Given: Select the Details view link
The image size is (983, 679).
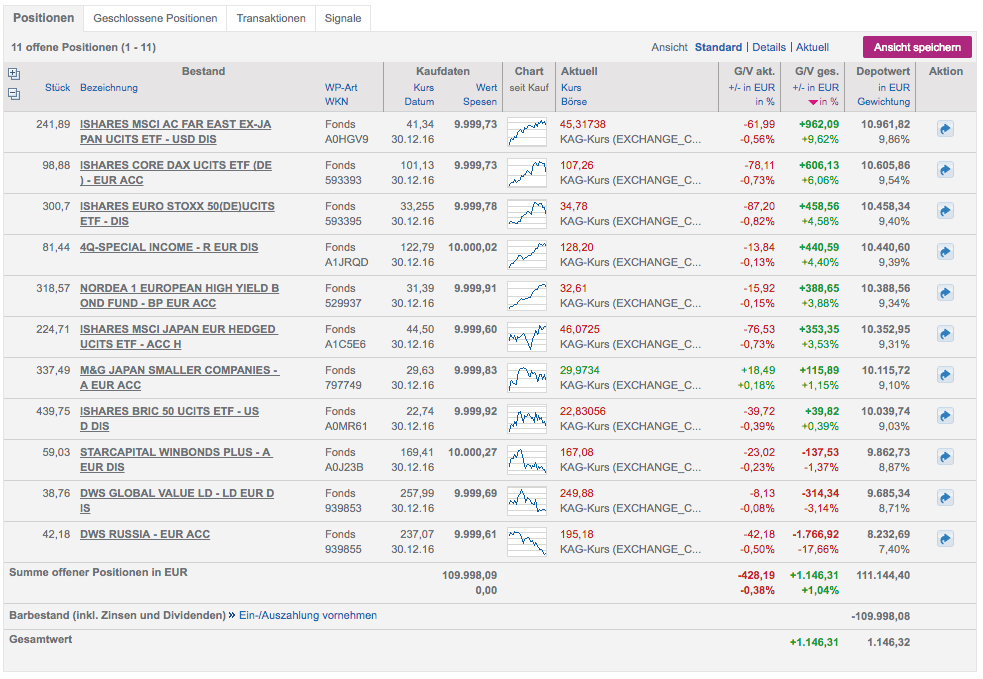Looking at the screenshot, I should coord(769,47).
